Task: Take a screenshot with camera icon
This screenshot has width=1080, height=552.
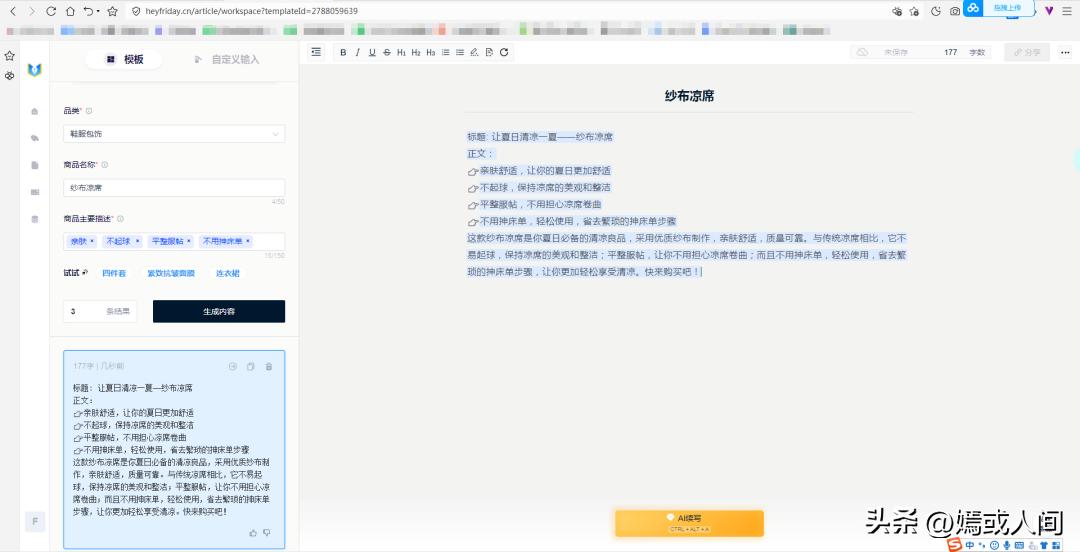Action: [x=955, y=11]
